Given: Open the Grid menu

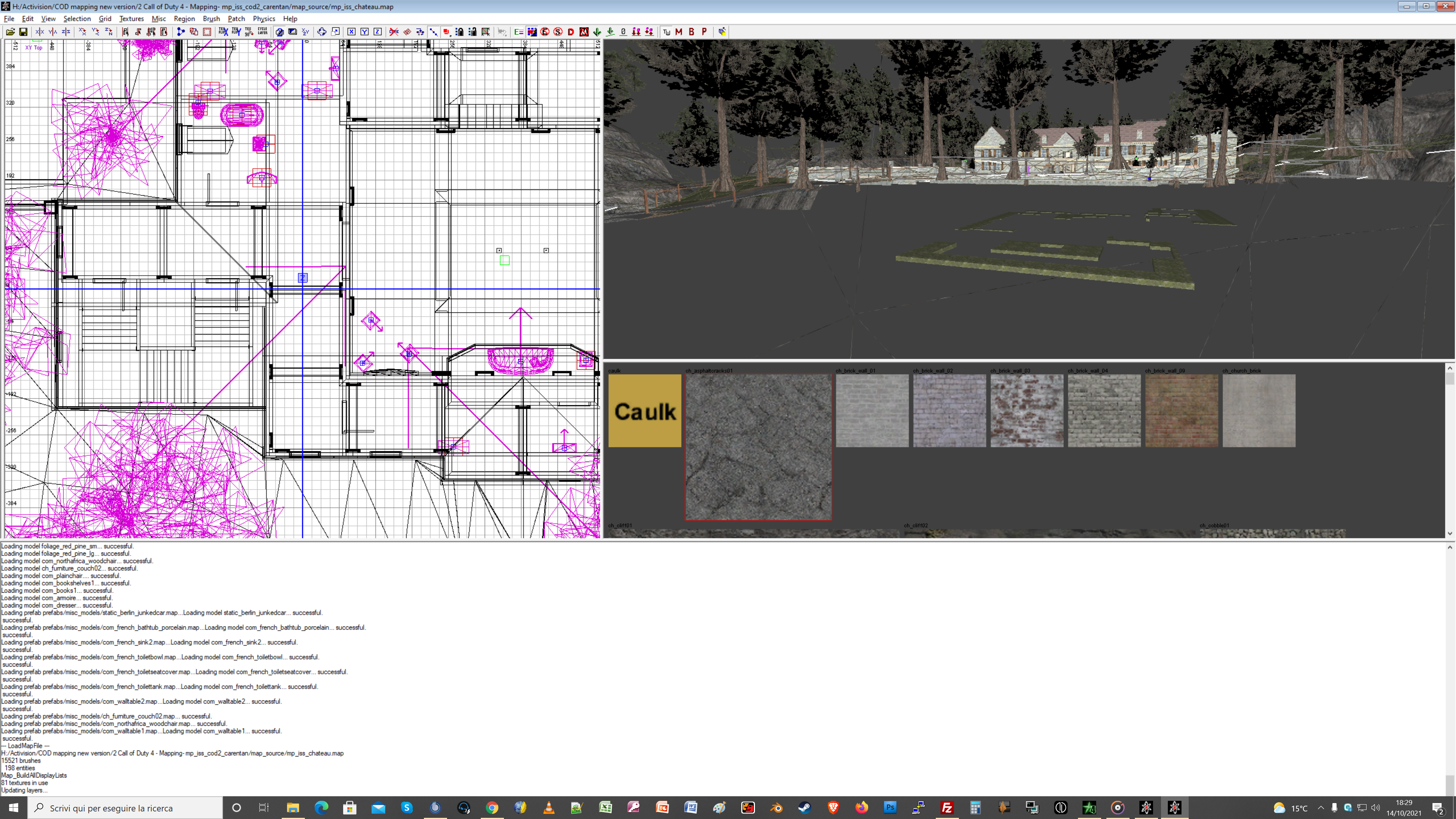Looking at the screenshot, I should point(105,19).
